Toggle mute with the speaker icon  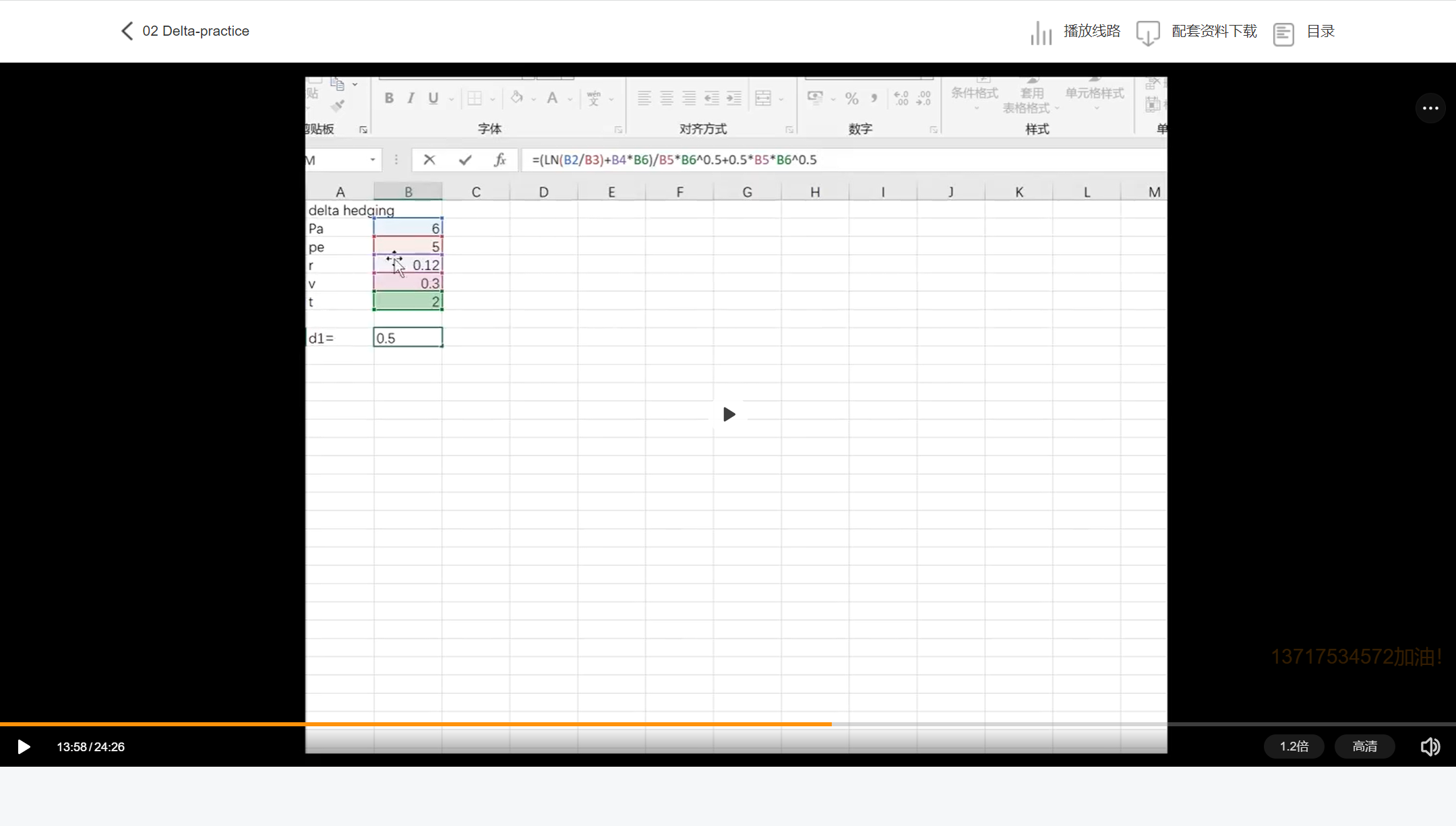[x=1430, y=746]
